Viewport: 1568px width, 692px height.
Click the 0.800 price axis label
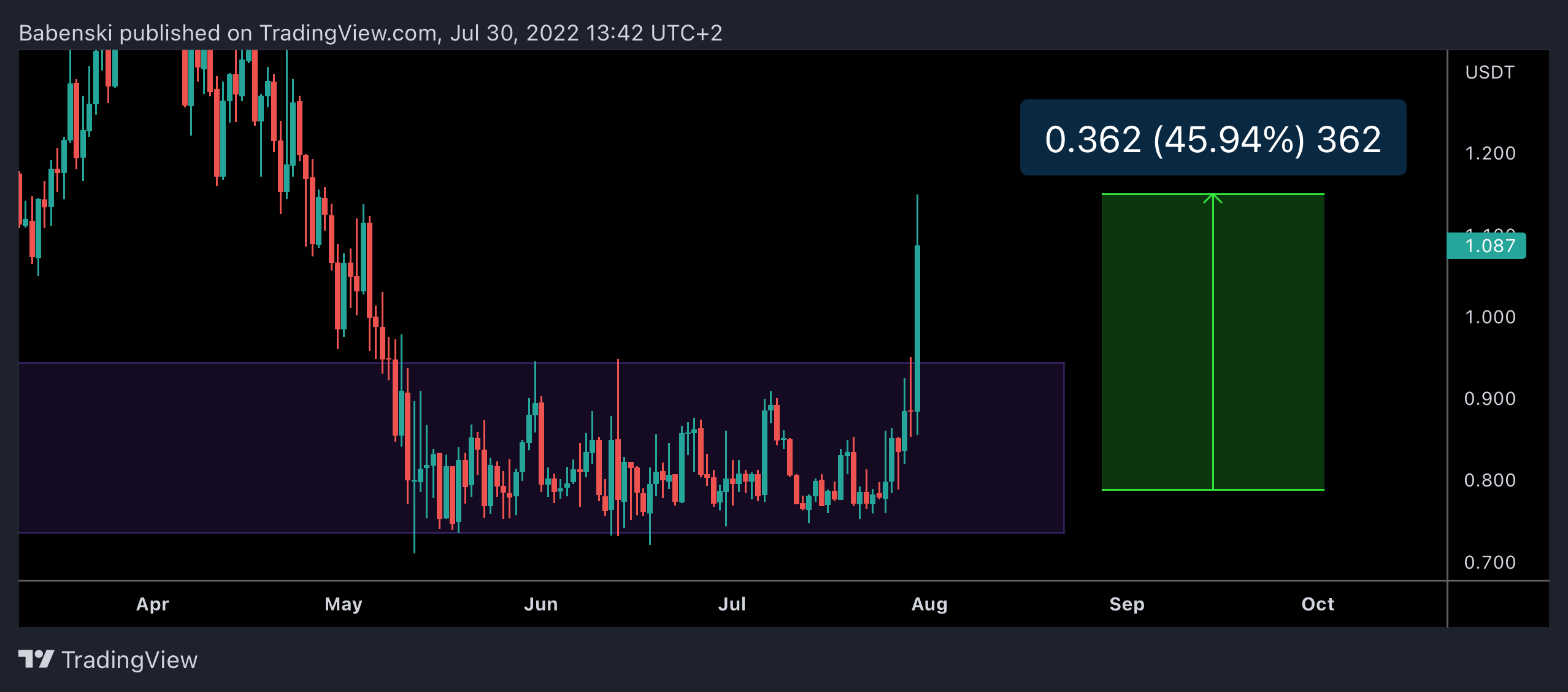click(1489, 480)
